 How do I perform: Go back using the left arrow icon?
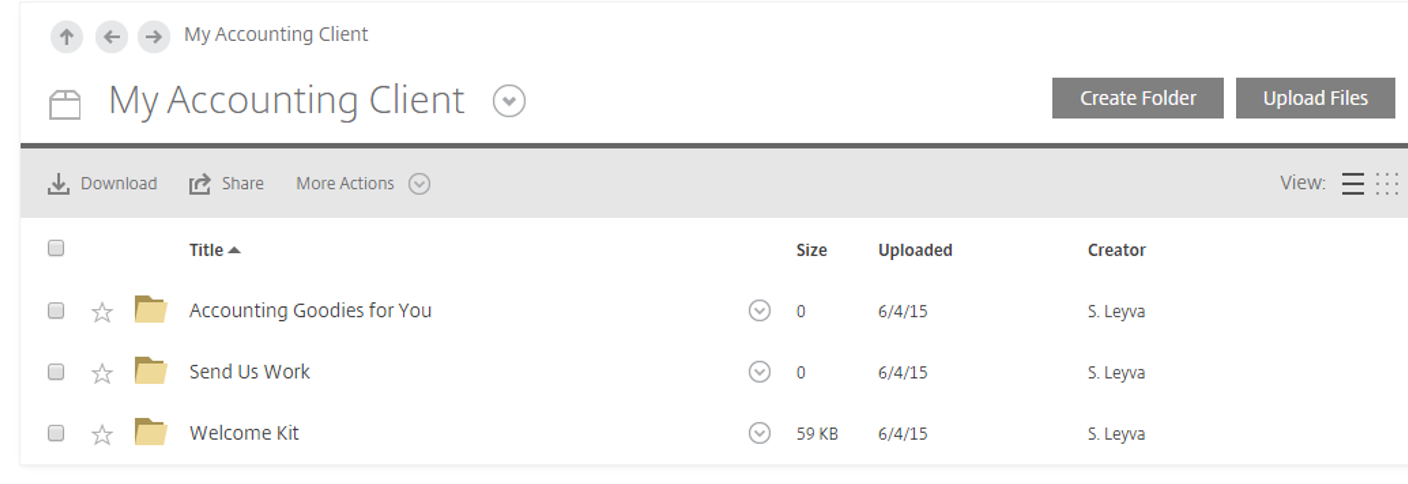(111, 37)
